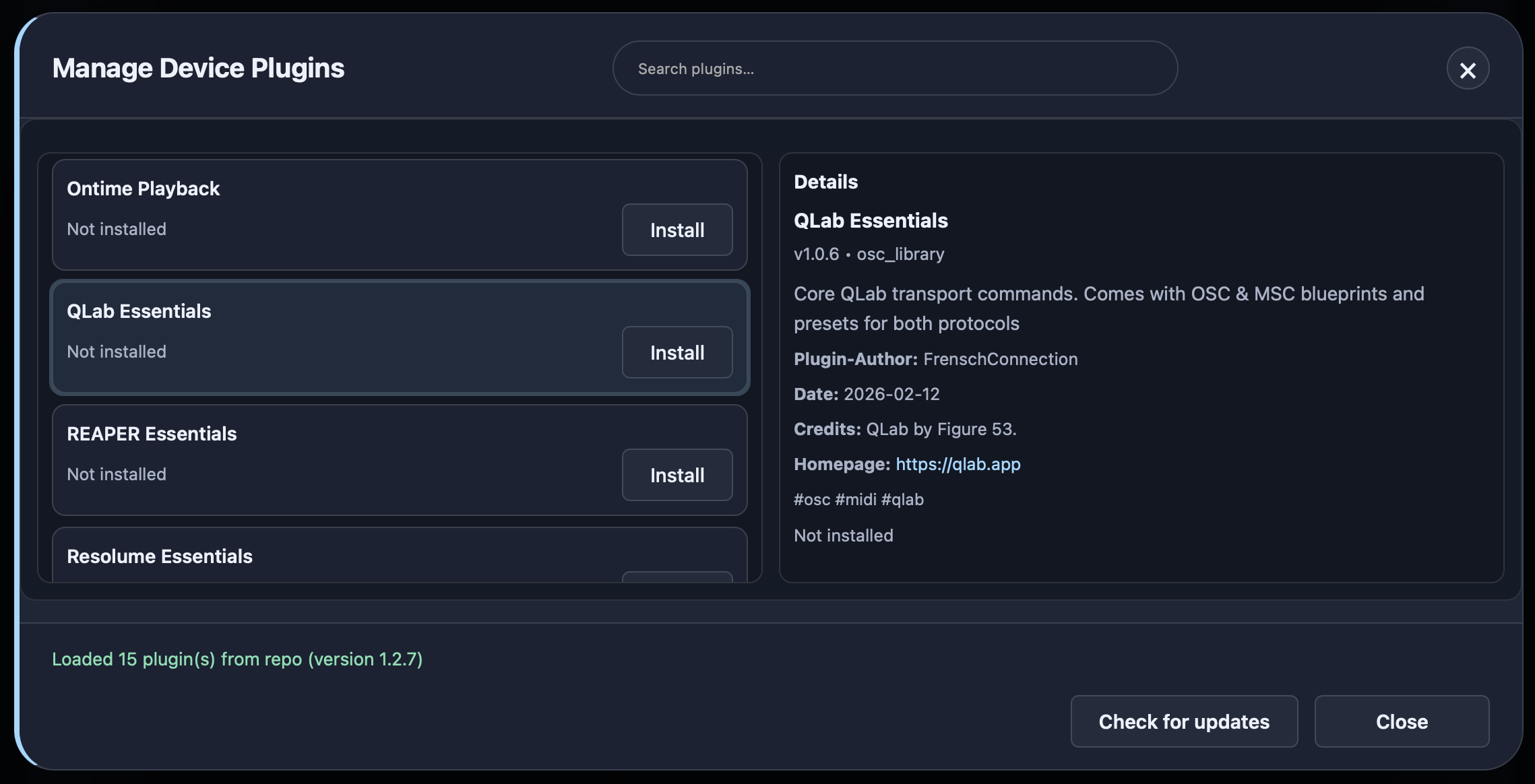1535x784 pixels.
Task: Click the Loaded 15 plugin(s) status message
Action: [x=237, y=659]
